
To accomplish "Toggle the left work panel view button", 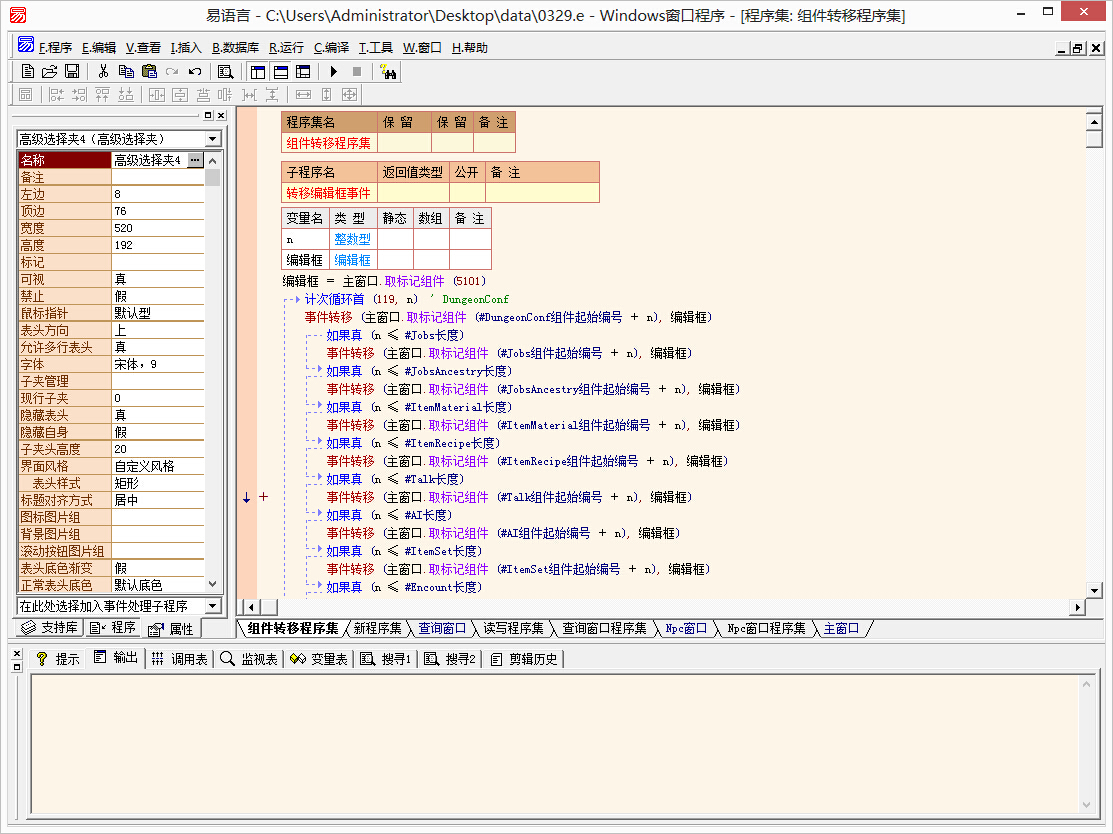I will click(x=258, y=71).
